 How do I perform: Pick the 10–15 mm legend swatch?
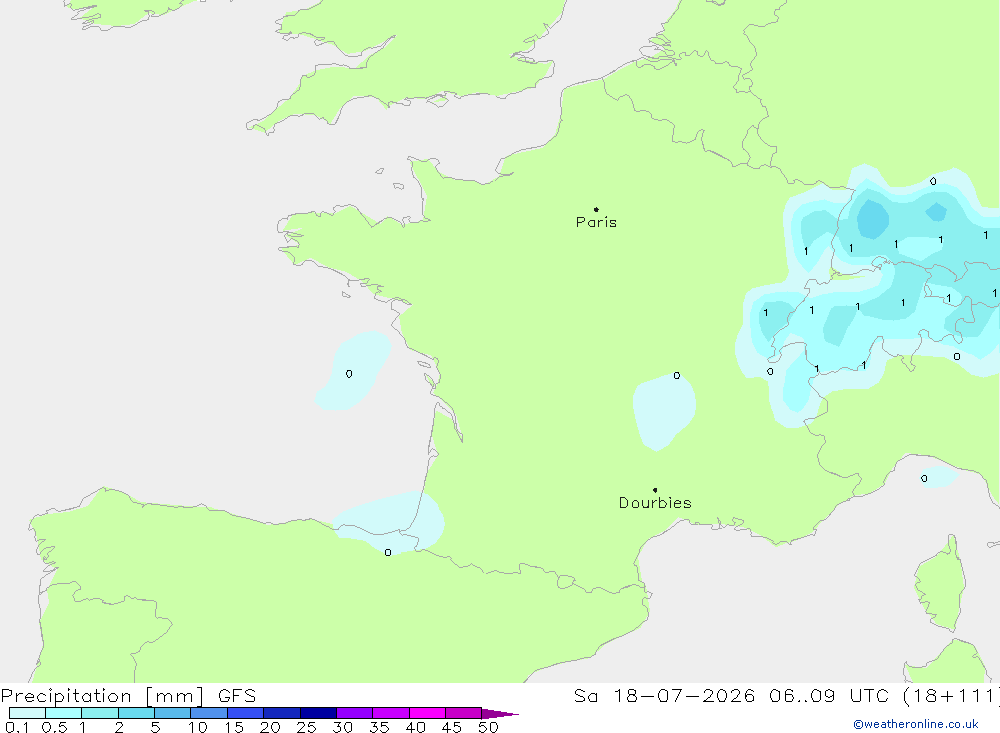click(x=209, y=713)
